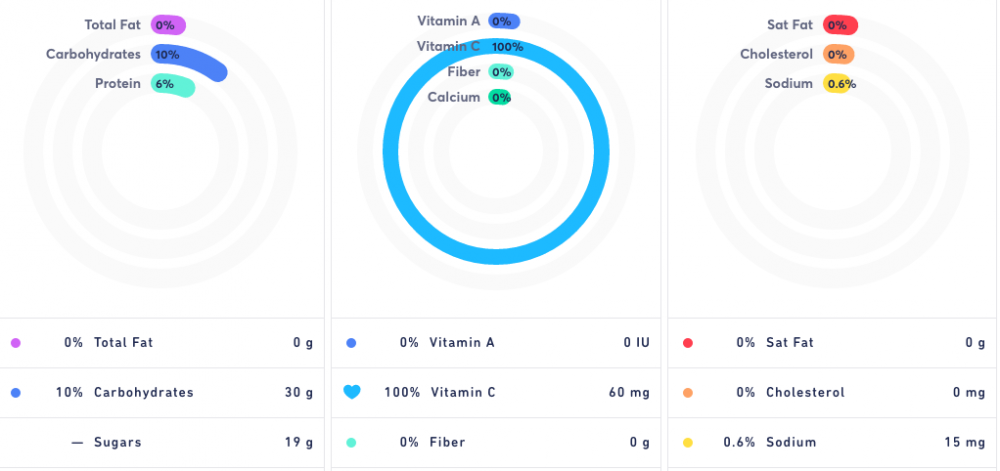Click the orange Cholesterol legend dot
Screen dimensions: 1000x471
687,393
